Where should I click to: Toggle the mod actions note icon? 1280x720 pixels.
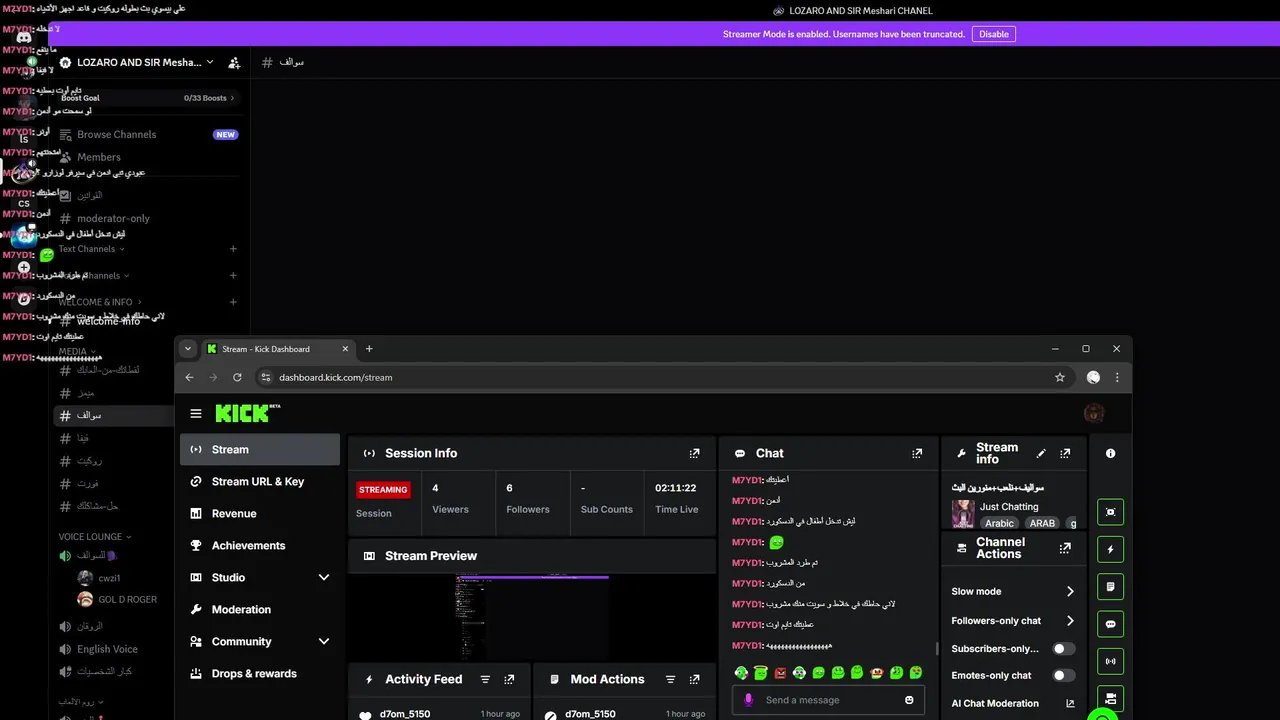click(x=1110, y=587)
